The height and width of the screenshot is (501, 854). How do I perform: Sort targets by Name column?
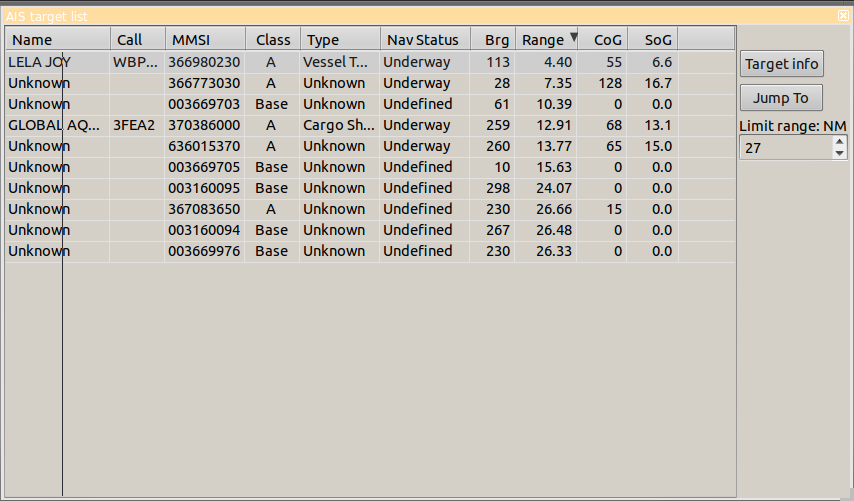pos(58,40)
